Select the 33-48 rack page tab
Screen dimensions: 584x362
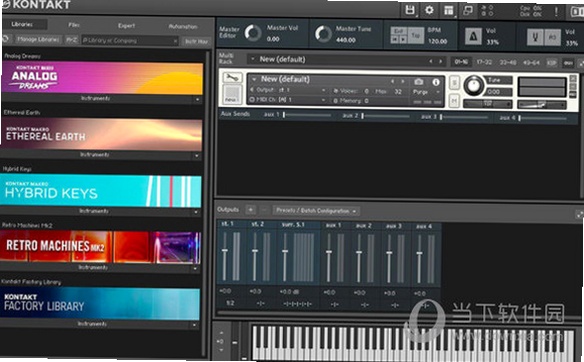point(508,62)
